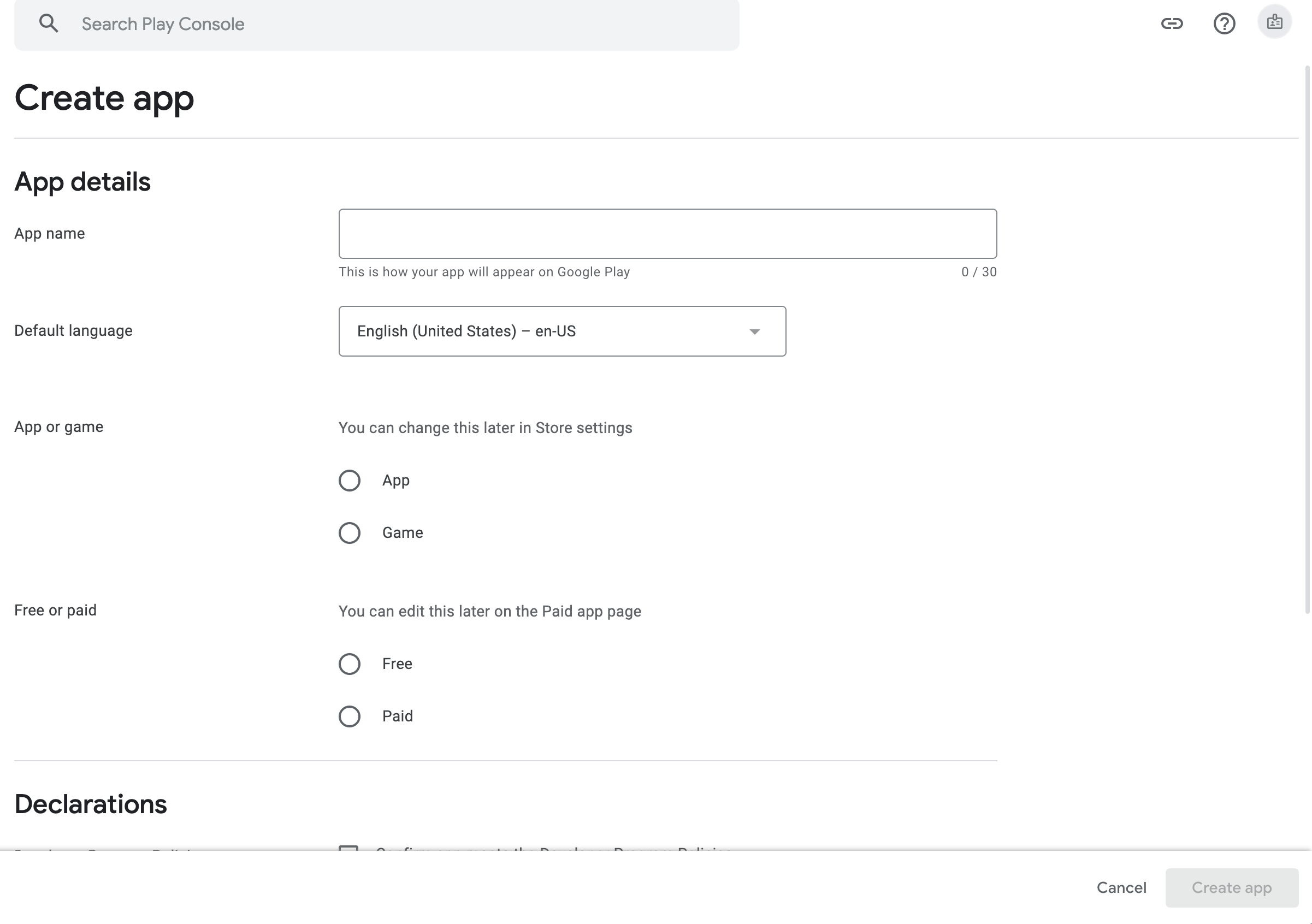Click the App name field label

click(50, 234)
